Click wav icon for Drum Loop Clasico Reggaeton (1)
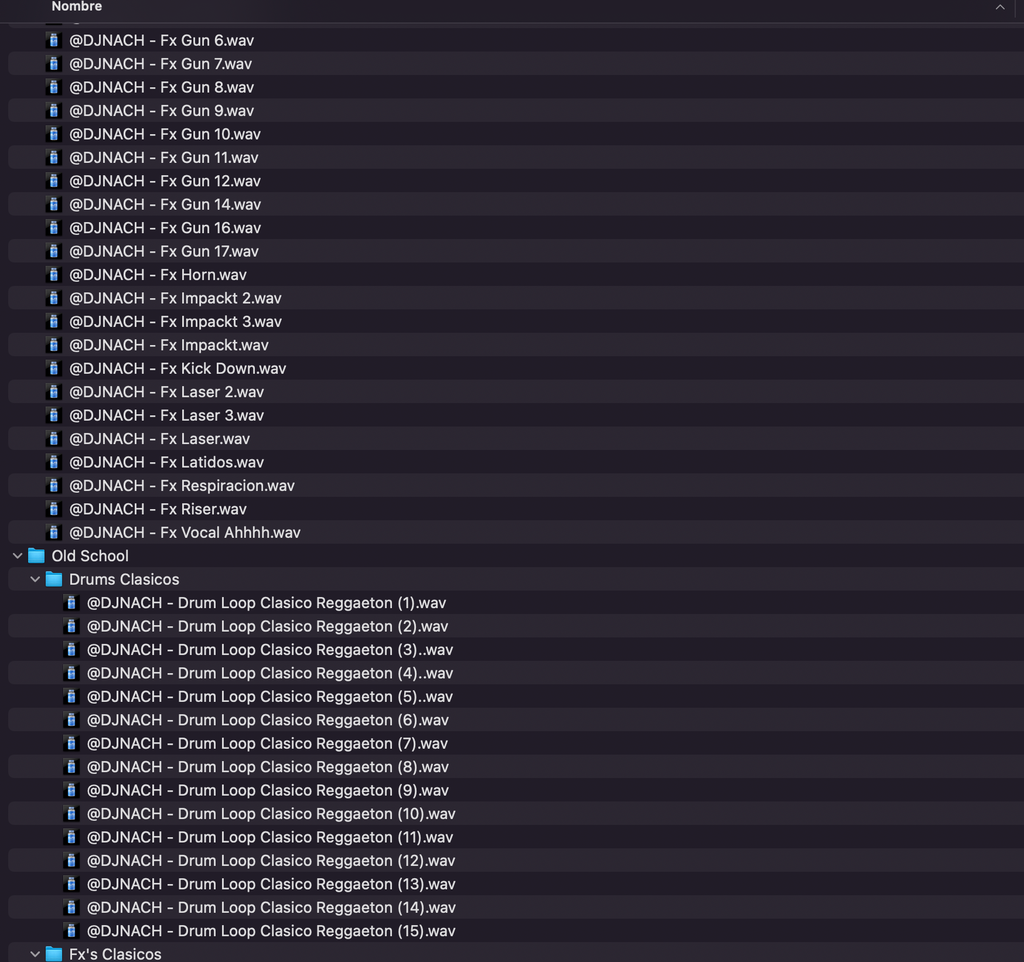Screen dimensions: 1024x962 tap(71, 603)
